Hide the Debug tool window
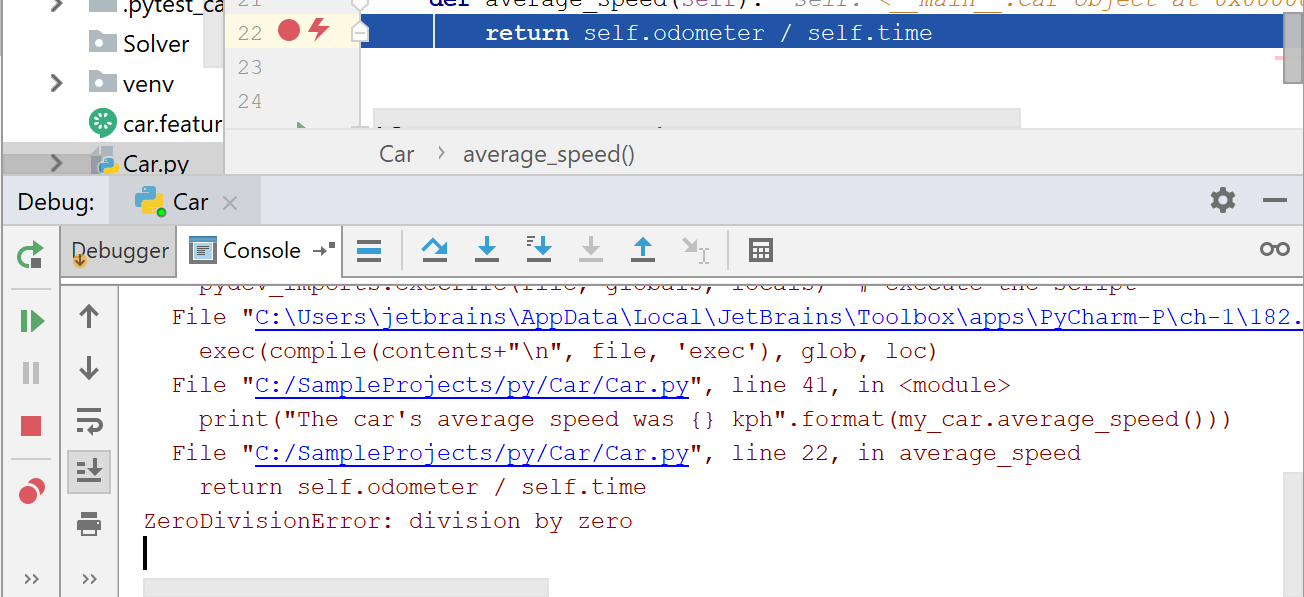 point(1274,200)
